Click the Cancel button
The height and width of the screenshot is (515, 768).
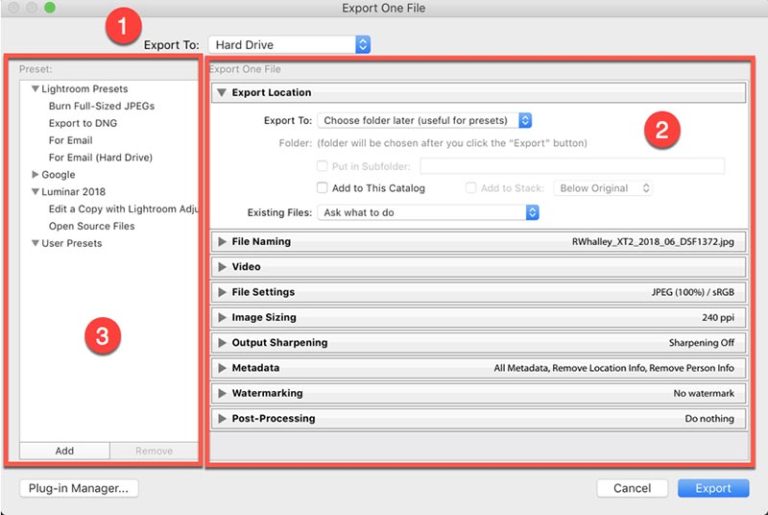click(632, 488)
